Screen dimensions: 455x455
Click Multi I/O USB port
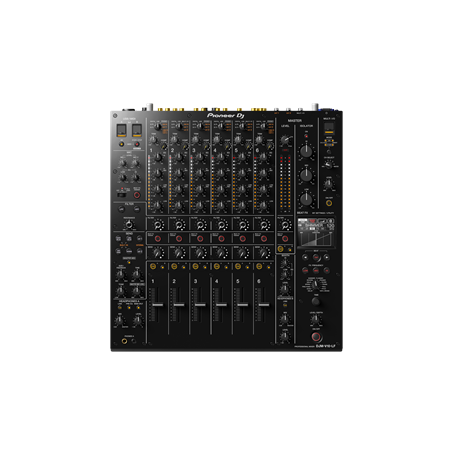[329, 128]
